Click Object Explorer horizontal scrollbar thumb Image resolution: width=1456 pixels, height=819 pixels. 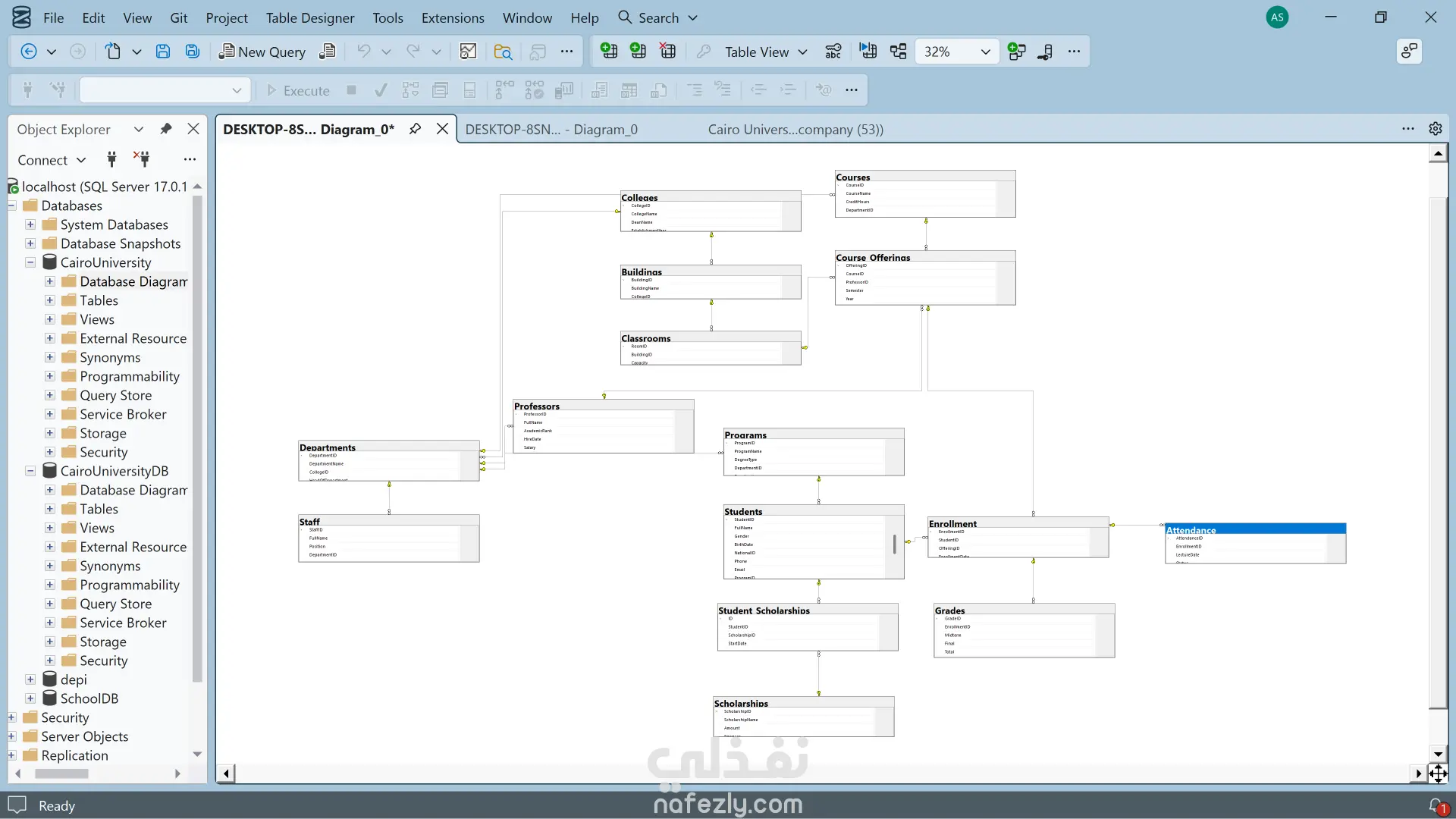(x=61, y=773)
